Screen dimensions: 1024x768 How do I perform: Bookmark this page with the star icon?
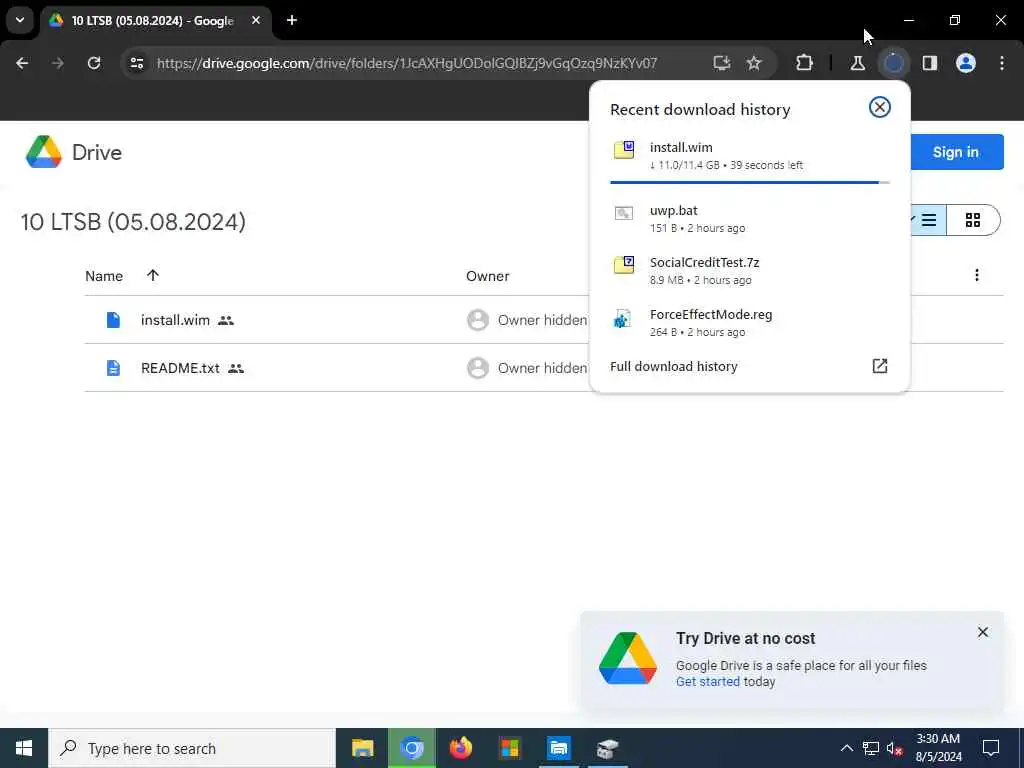[x=754, y=63]
